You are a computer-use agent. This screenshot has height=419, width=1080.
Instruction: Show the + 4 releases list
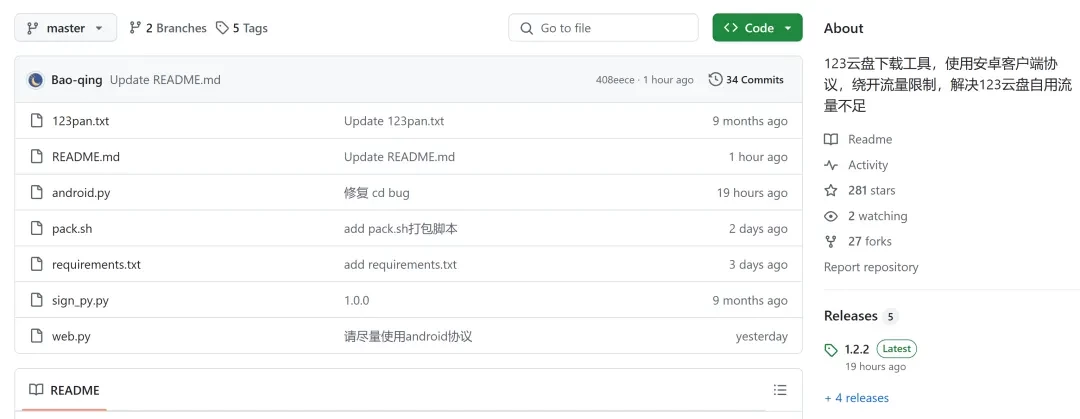coord(856,398)
